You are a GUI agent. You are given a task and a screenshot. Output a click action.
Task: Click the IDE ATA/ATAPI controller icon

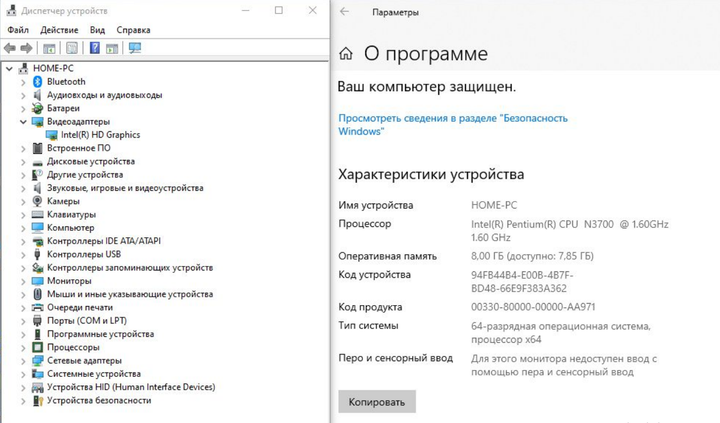(x=38, y=241)
